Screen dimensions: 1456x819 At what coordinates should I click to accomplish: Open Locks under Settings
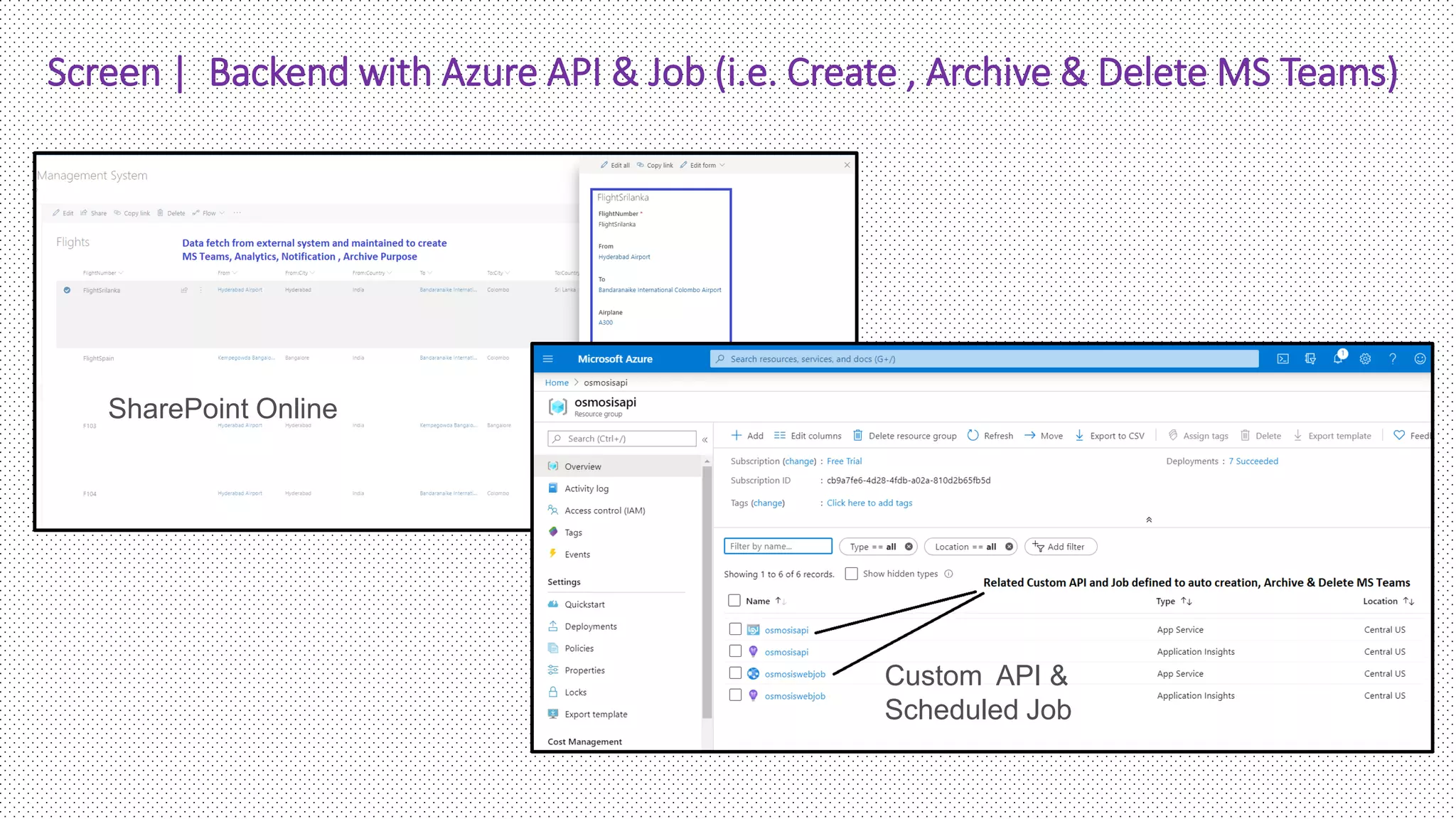567,692
